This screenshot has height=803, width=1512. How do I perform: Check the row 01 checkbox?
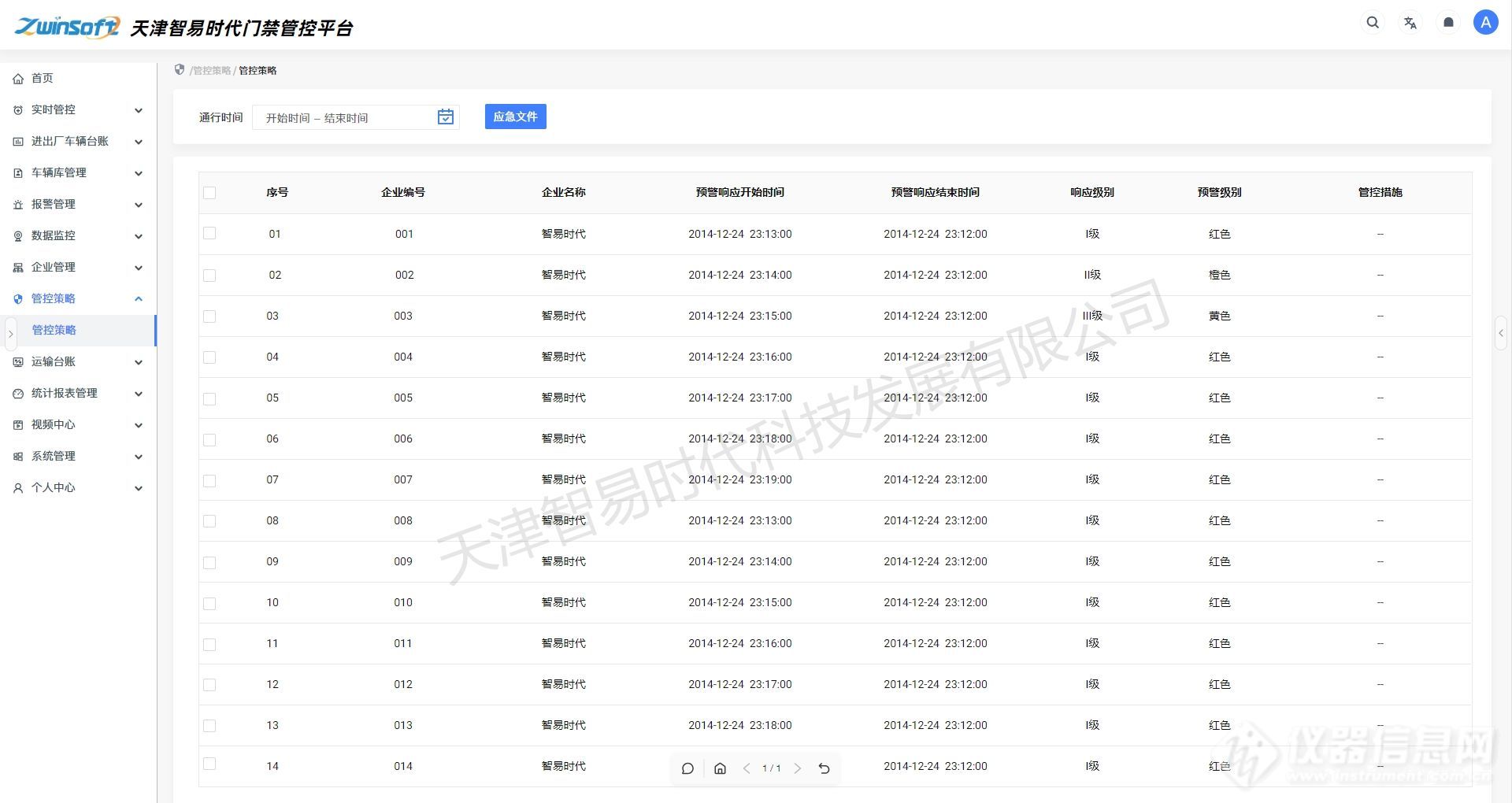click(209, 234)
